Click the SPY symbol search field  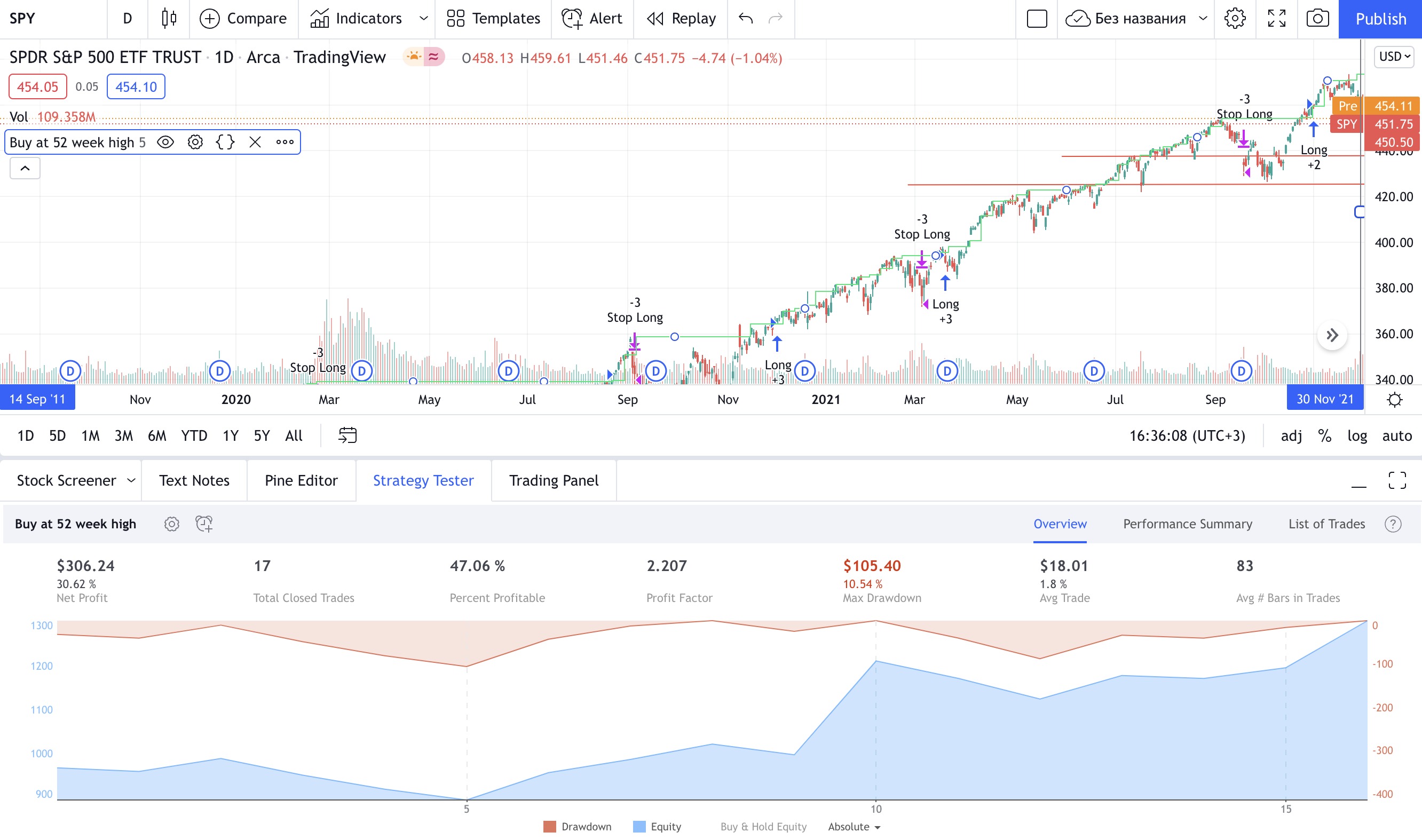(x=53, y=19)
